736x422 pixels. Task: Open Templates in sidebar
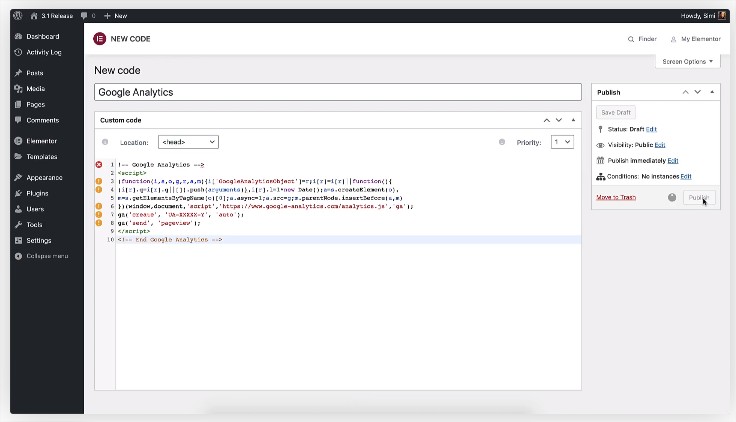(42, 156)
